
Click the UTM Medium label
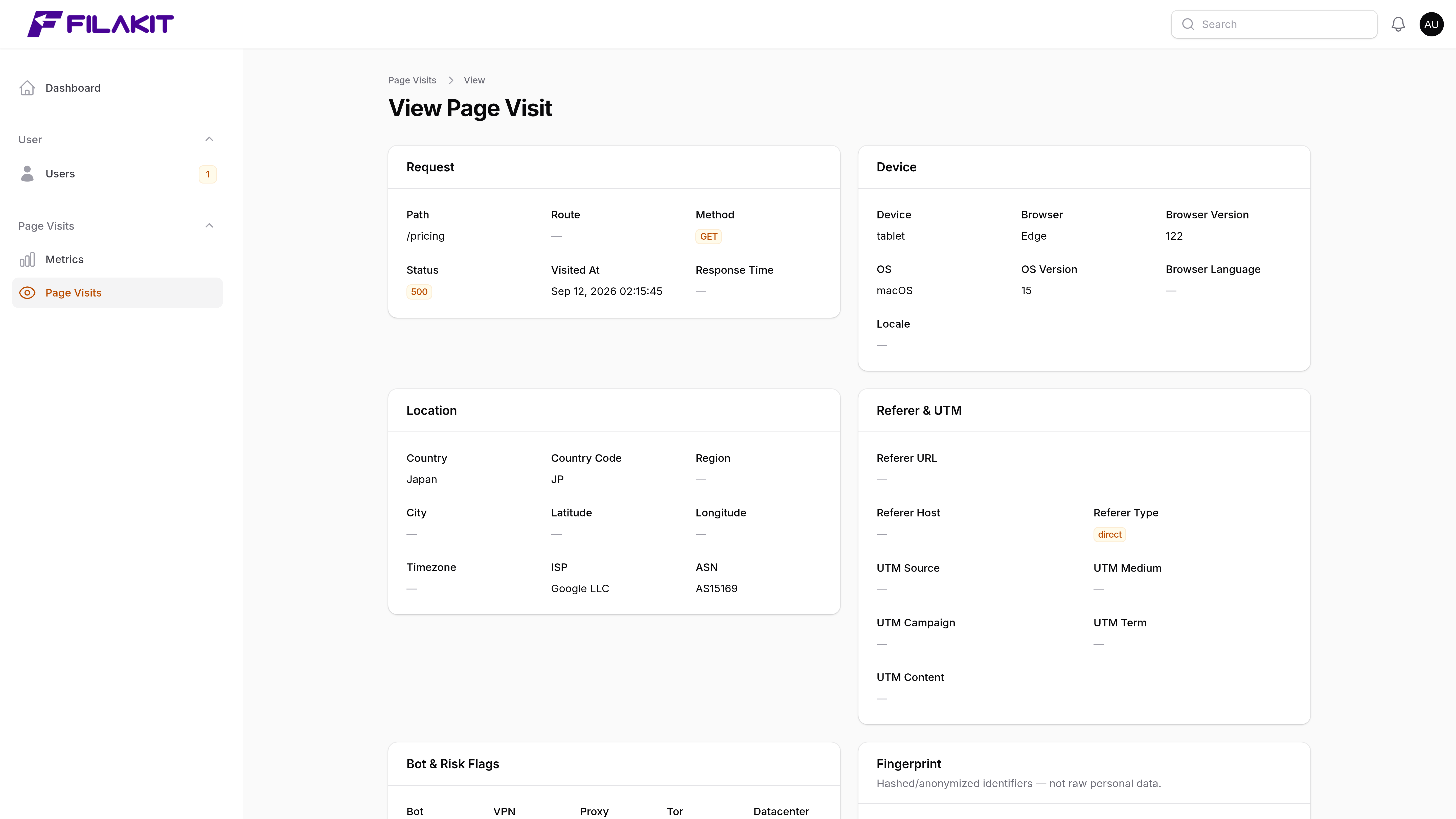pos(1127,568)
